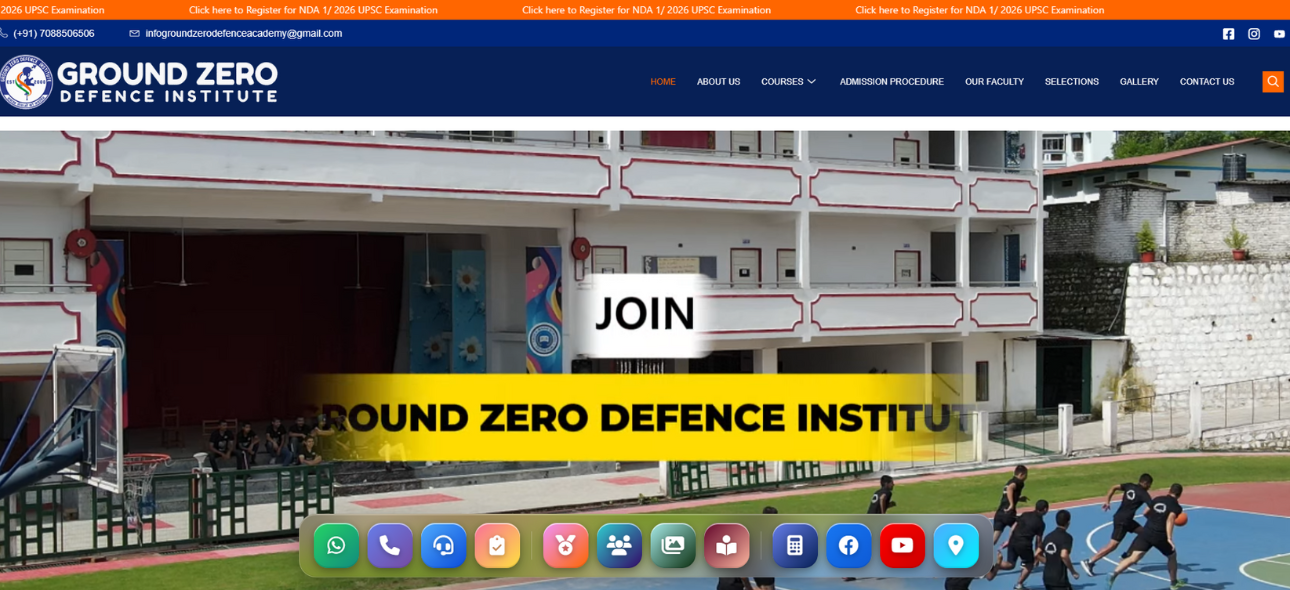Click the institute email address link
This screenshot has width=1290, height=590.
pos(243,34)
